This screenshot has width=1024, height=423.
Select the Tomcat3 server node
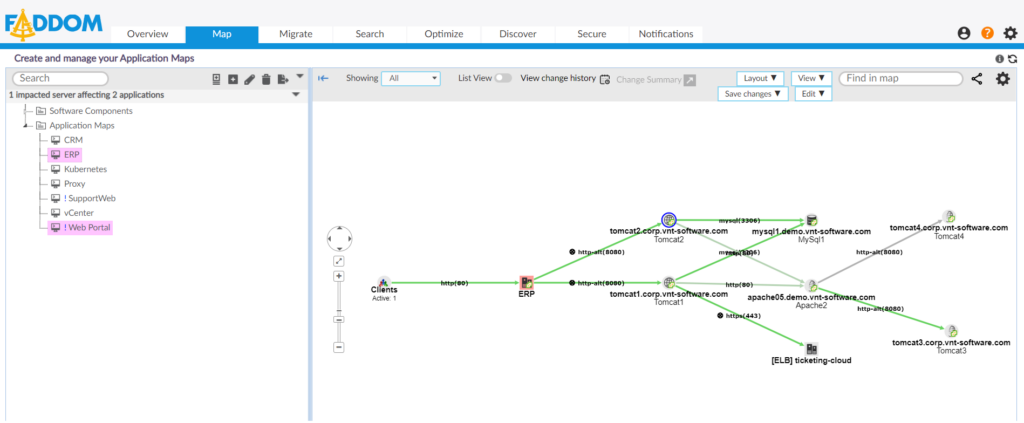pyautogui.click(x=952, y=331)
